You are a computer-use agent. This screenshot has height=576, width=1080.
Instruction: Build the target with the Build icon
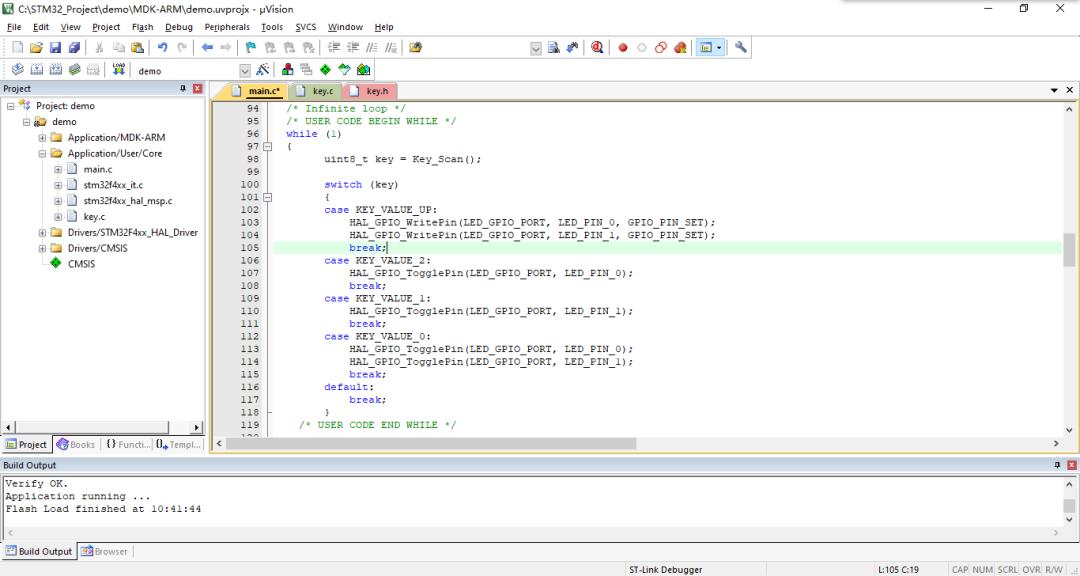37,70
